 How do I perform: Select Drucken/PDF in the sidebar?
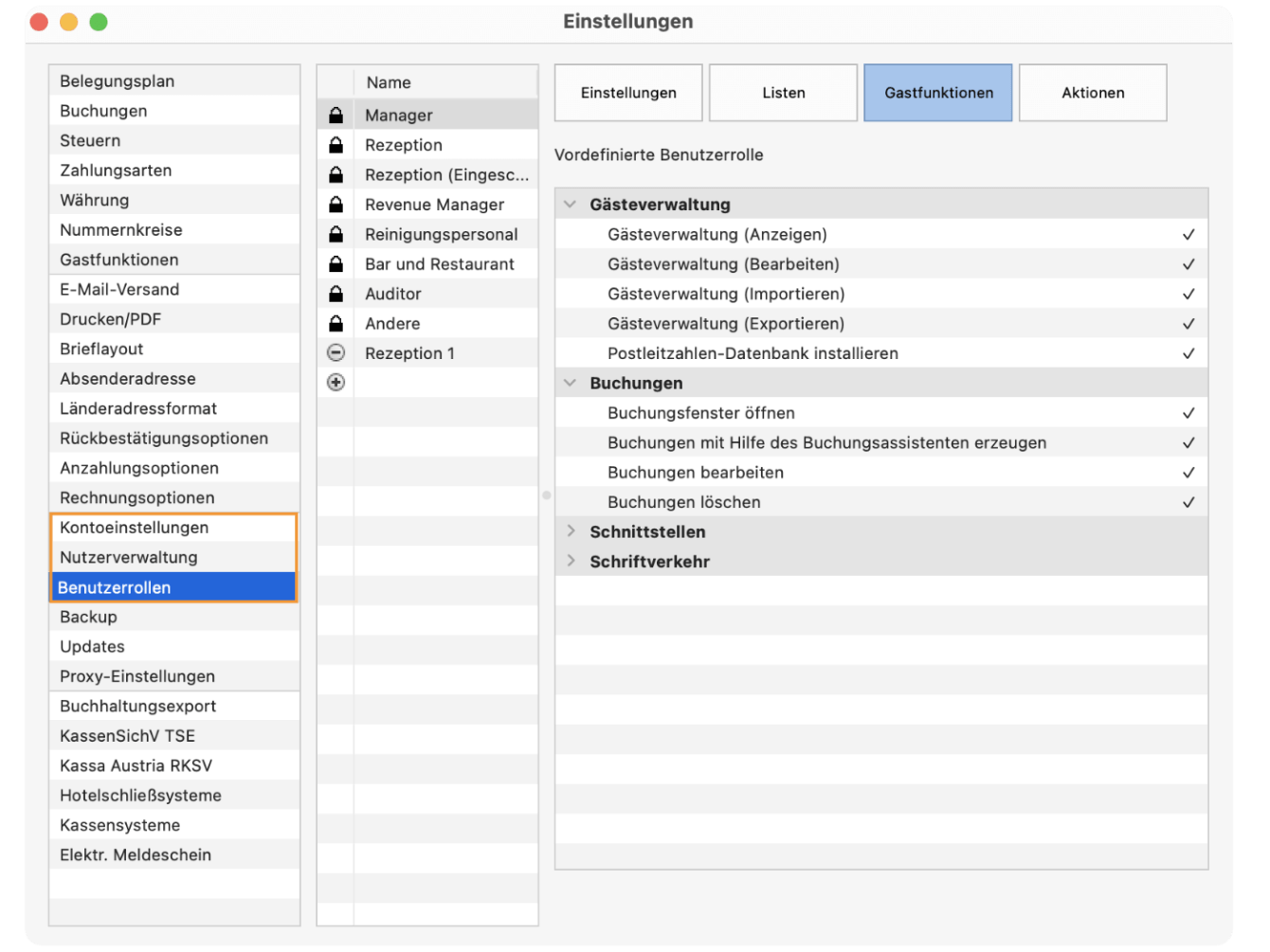[174, 319]
